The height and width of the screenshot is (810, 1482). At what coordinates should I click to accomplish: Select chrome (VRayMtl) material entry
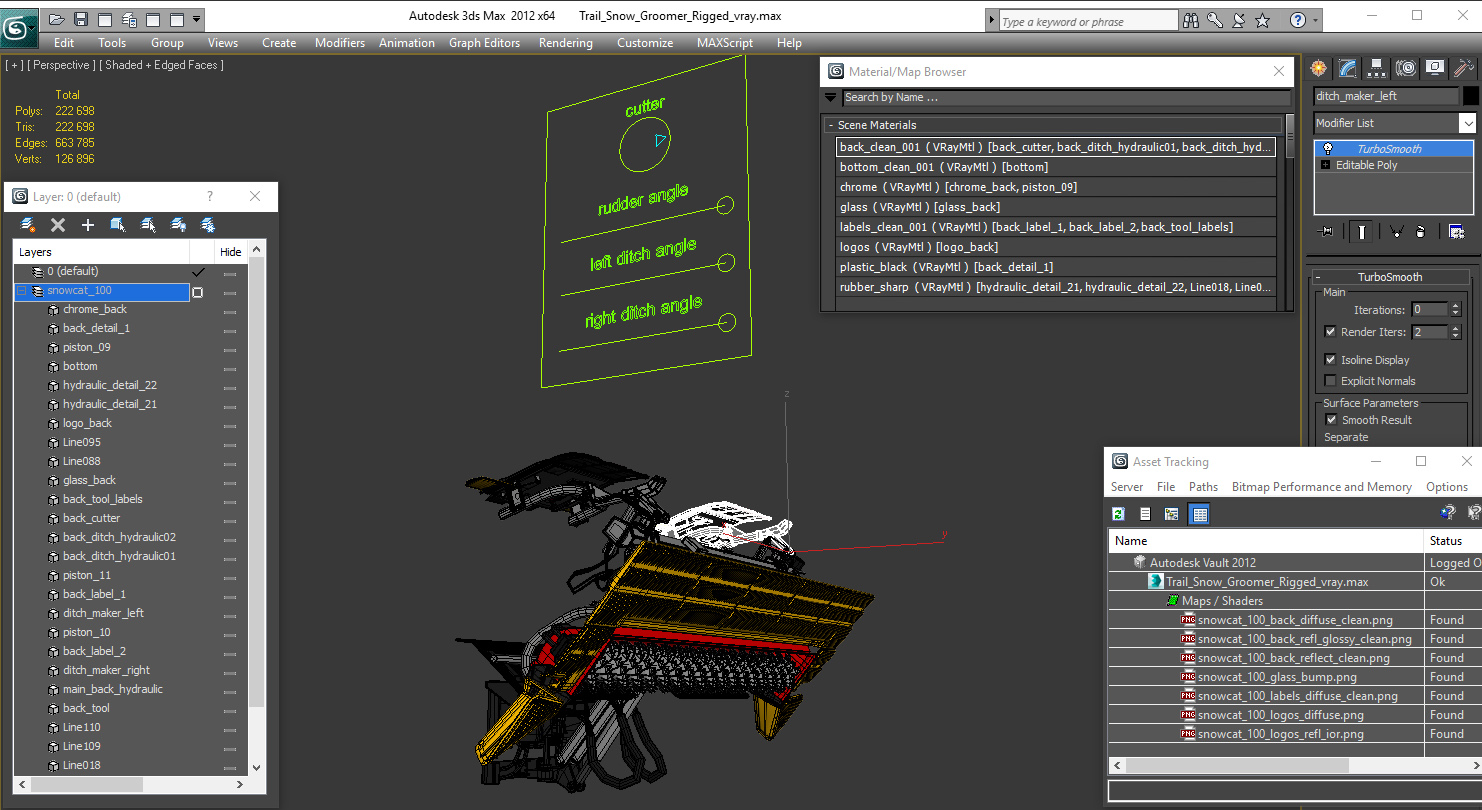1057,187
